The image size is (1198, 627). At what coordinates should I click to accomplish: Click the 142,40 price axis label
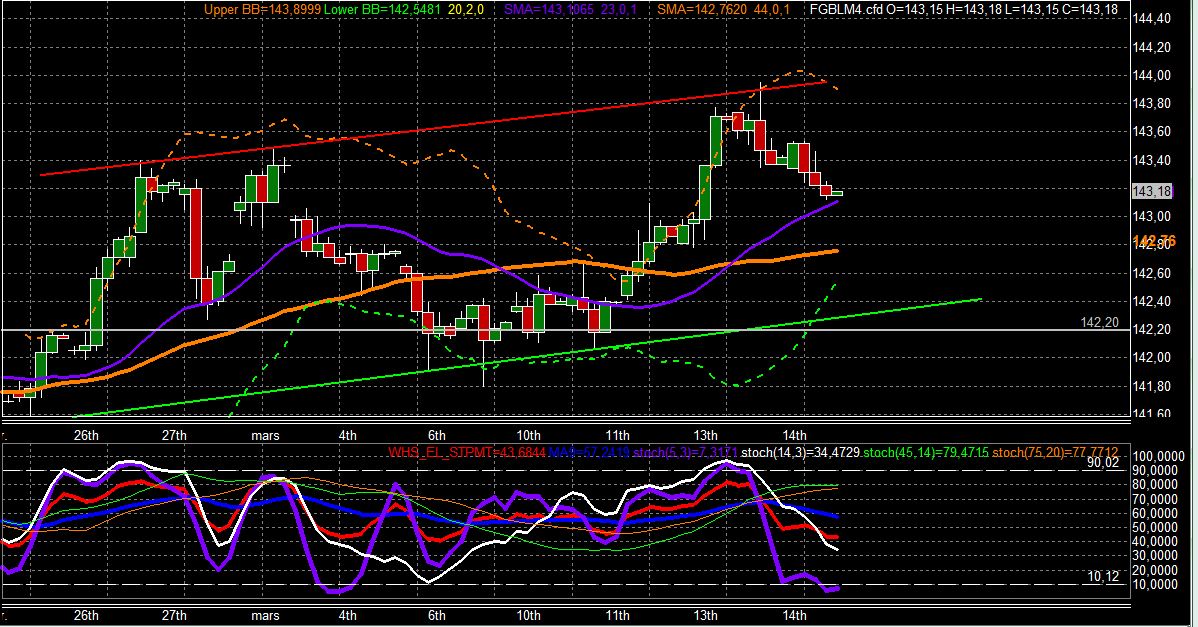coord(1151,302)
